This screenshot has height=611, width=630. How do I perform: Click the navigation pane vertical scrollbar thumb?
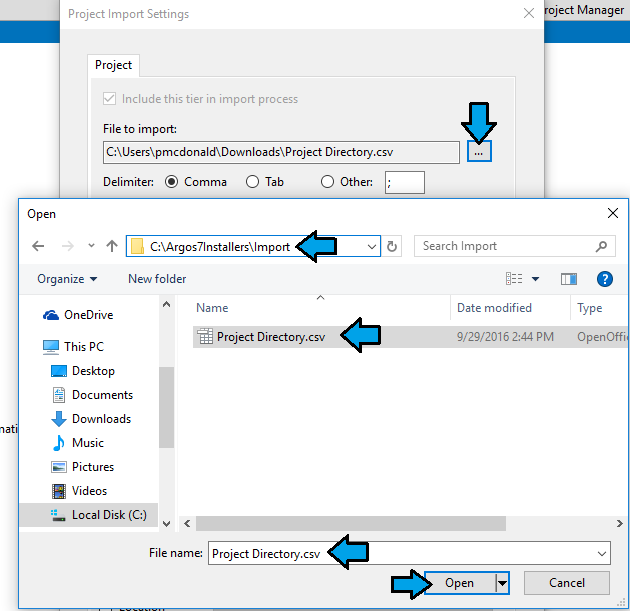(x=166, y=407)
